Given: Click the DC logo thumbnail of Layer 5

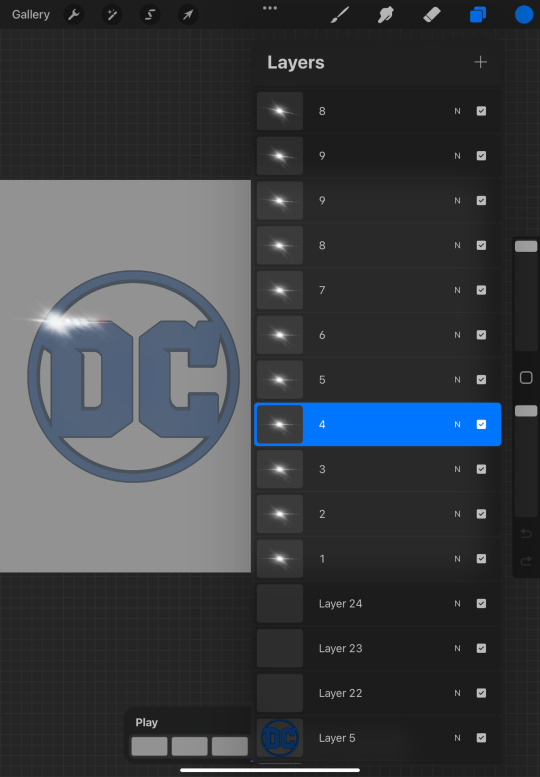Looking at the screenshot, I should [x=280, y=738].
